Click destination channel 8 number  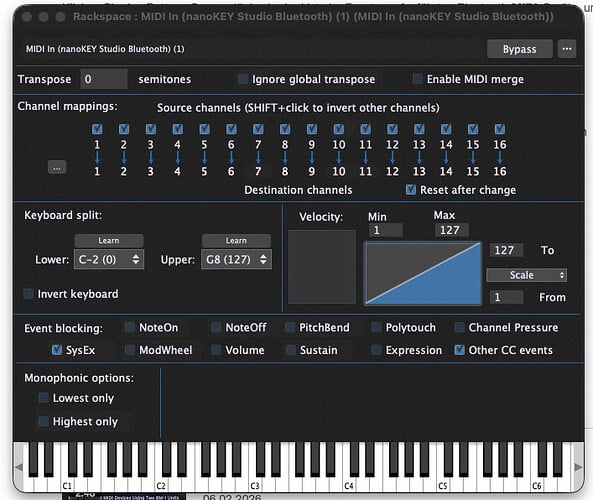(285, 171)
